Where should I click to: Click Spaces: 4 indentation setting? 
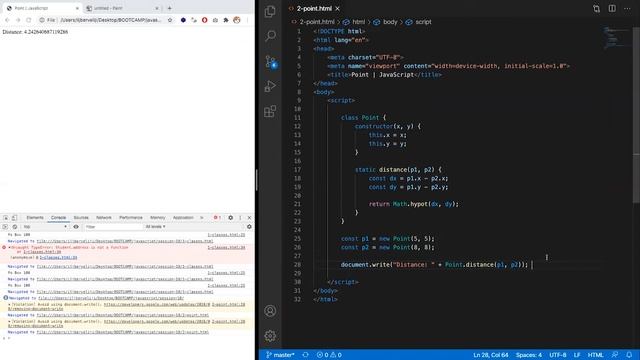coord(529,355)
